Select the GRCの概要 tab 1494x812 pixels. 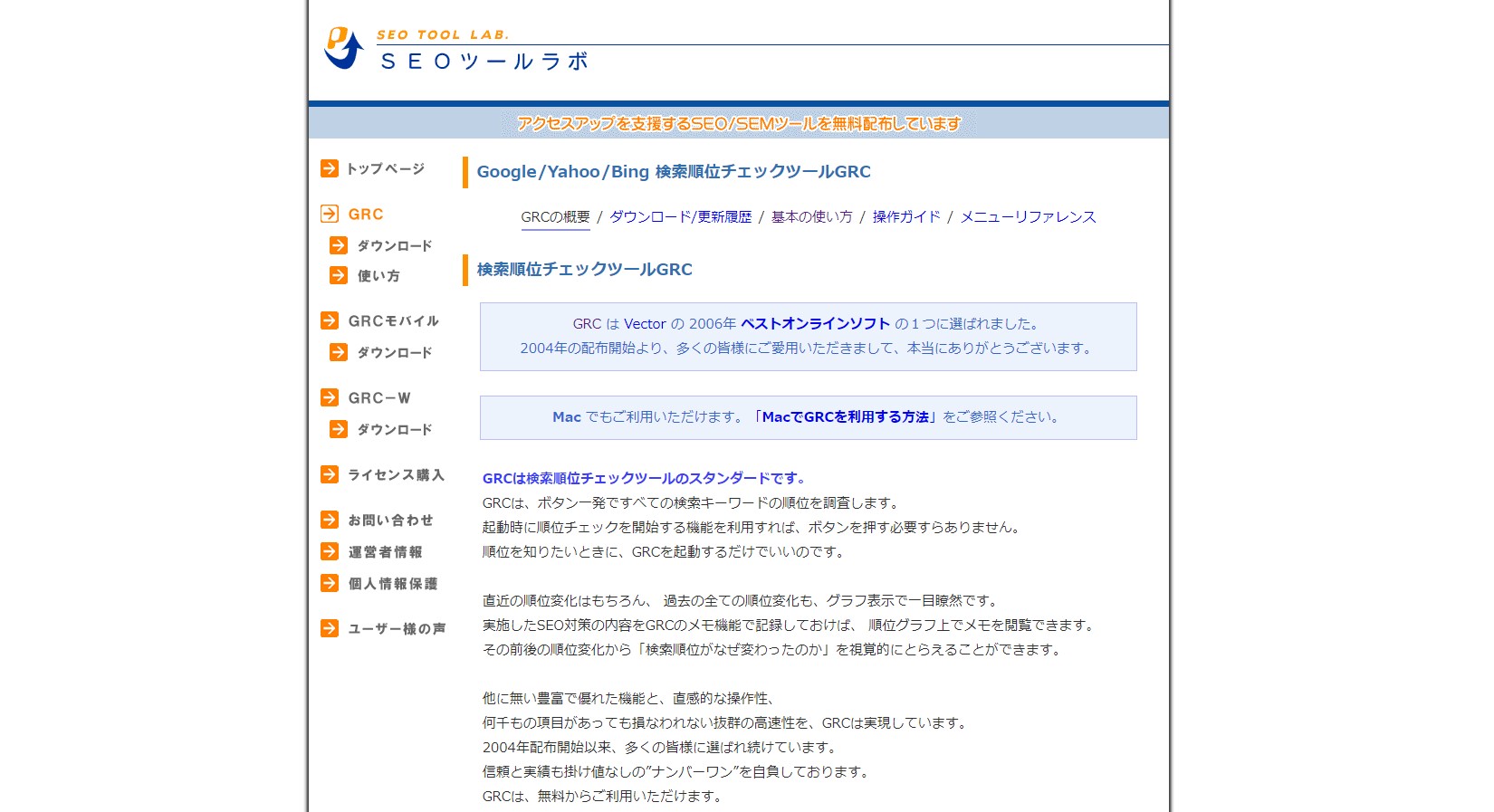click(x=555, y=217)
